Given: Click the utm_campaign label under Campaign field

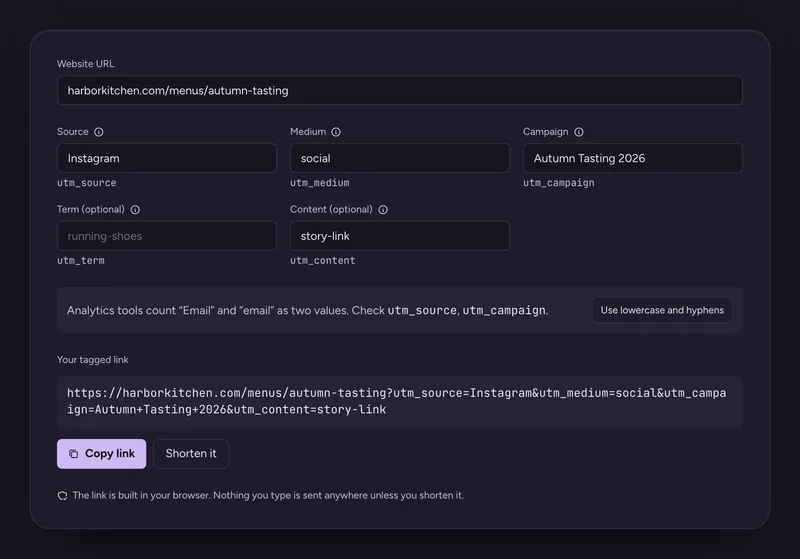Looking at the screenshot, I should [x=559, y=183].
